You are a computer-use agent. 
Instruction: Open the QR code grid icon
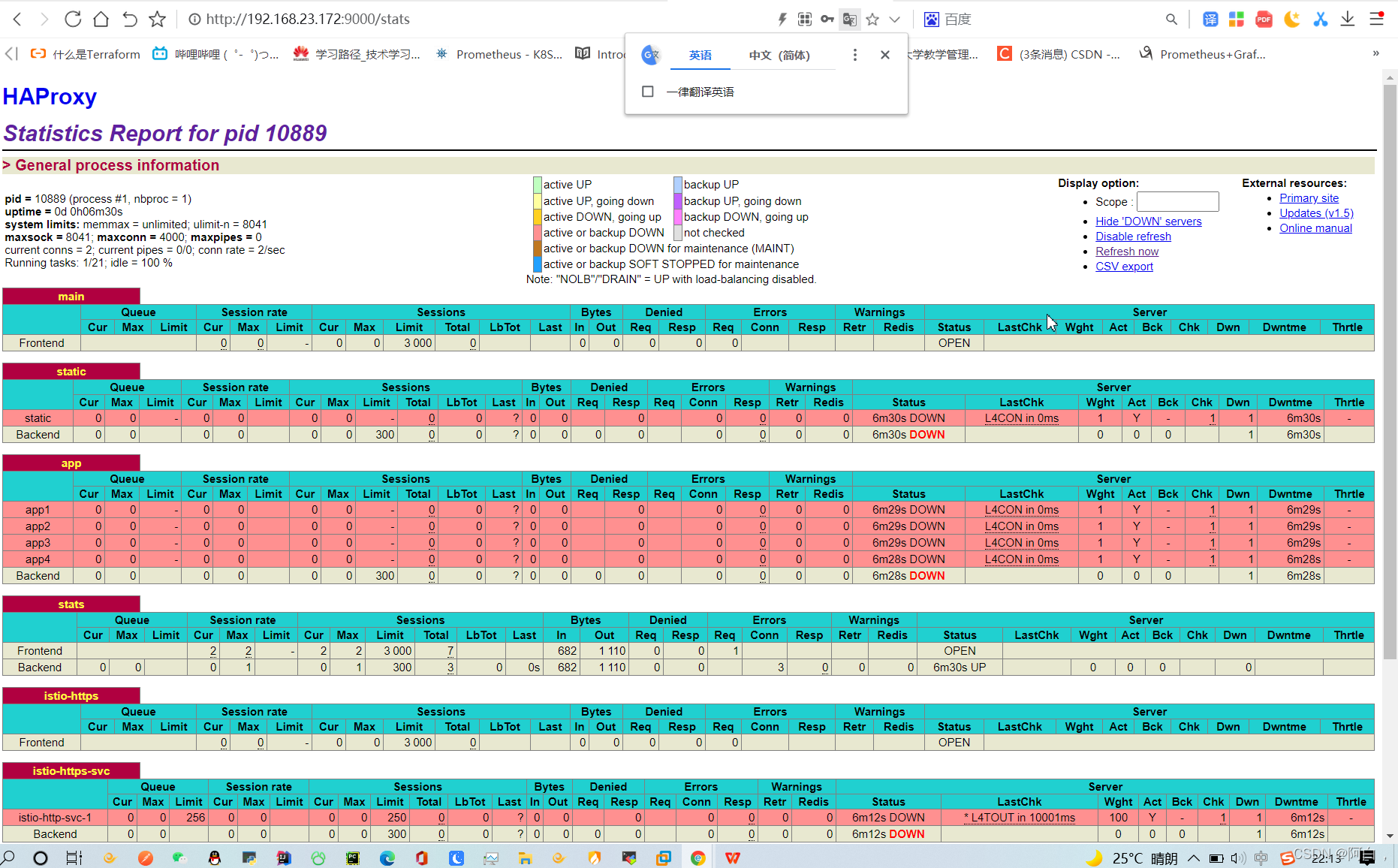pyautogui.click(x=805, y=20)
